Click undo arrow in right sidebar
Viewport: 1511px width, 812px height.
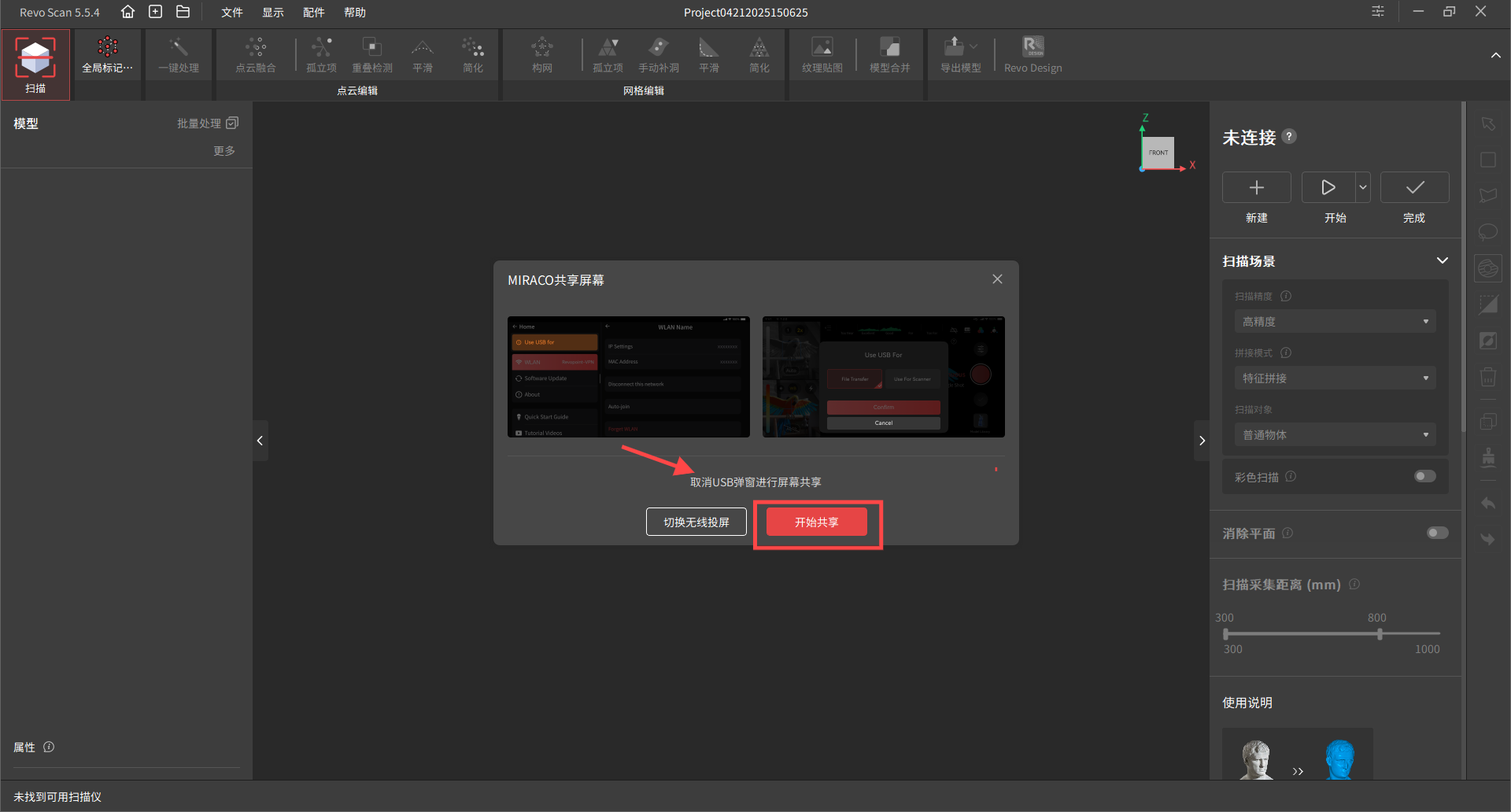click(x=1487, y=504)
